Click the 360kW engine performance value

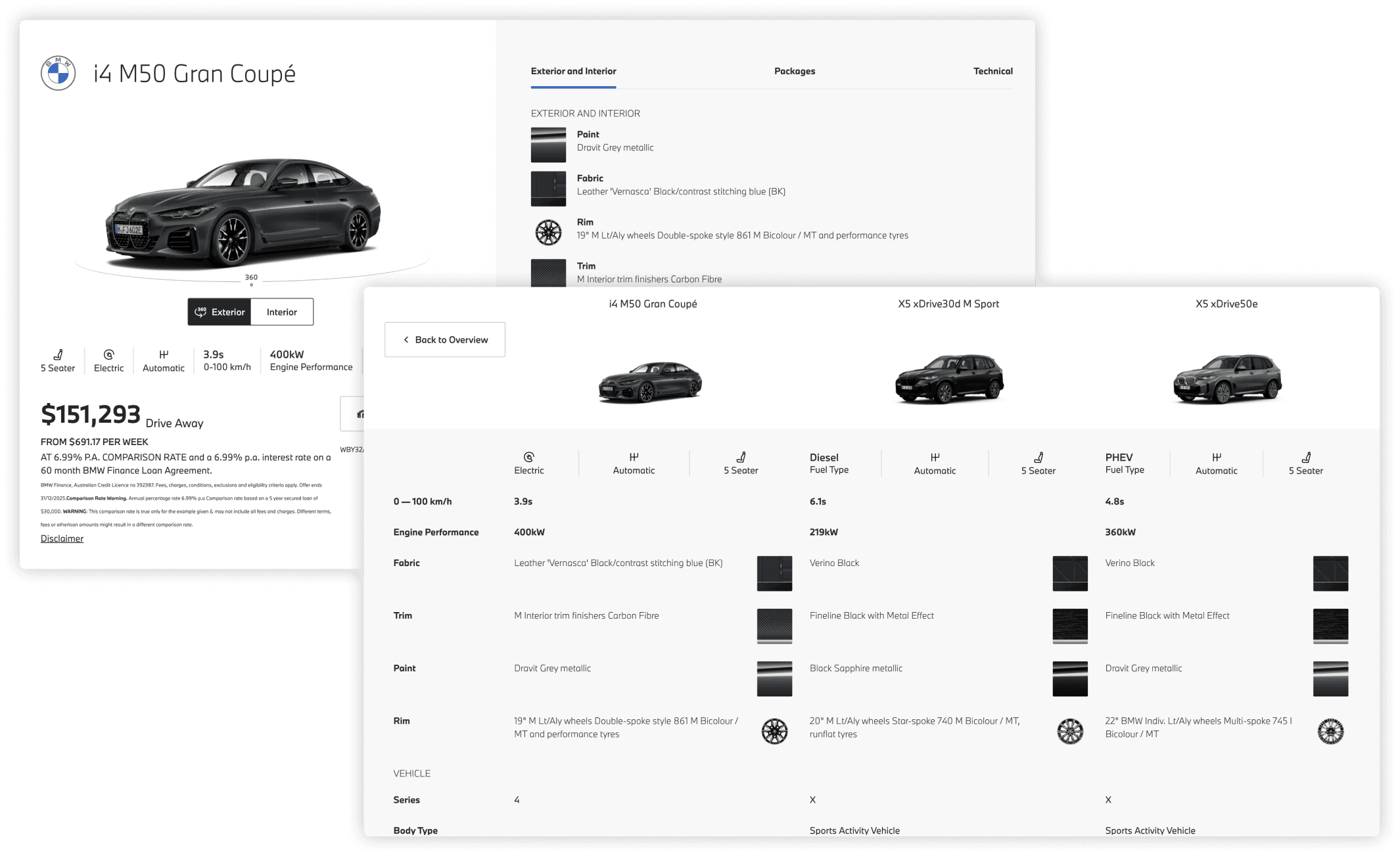point(1120,532)
